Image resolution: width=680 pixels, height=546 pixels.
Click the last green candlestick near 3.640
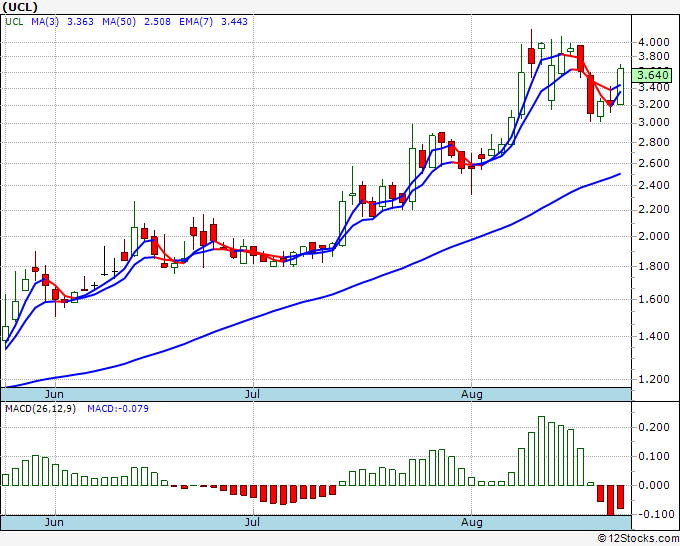tap(621, 86)
